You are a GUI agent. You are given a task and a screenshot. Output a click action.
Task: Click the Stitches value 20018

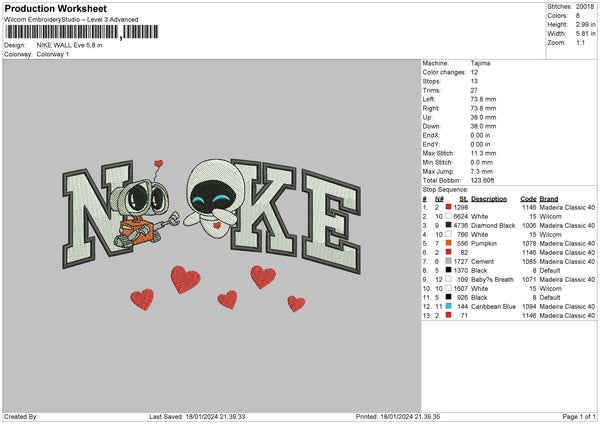585,7
